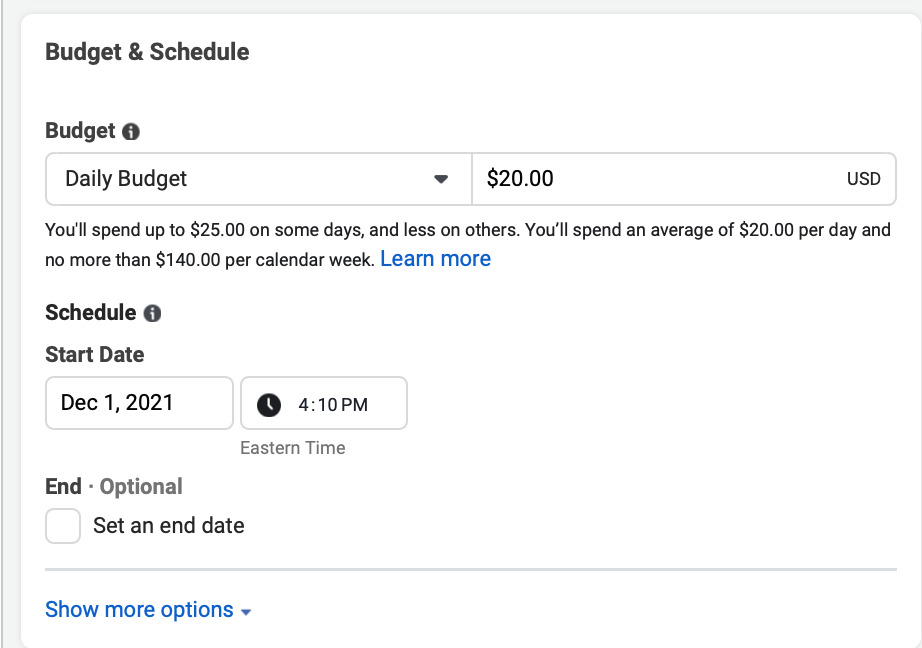Click the Daily Budget dropdown arrow
Image resolution: width=922 pixels, height=648 pixels.
pos(441,180)
